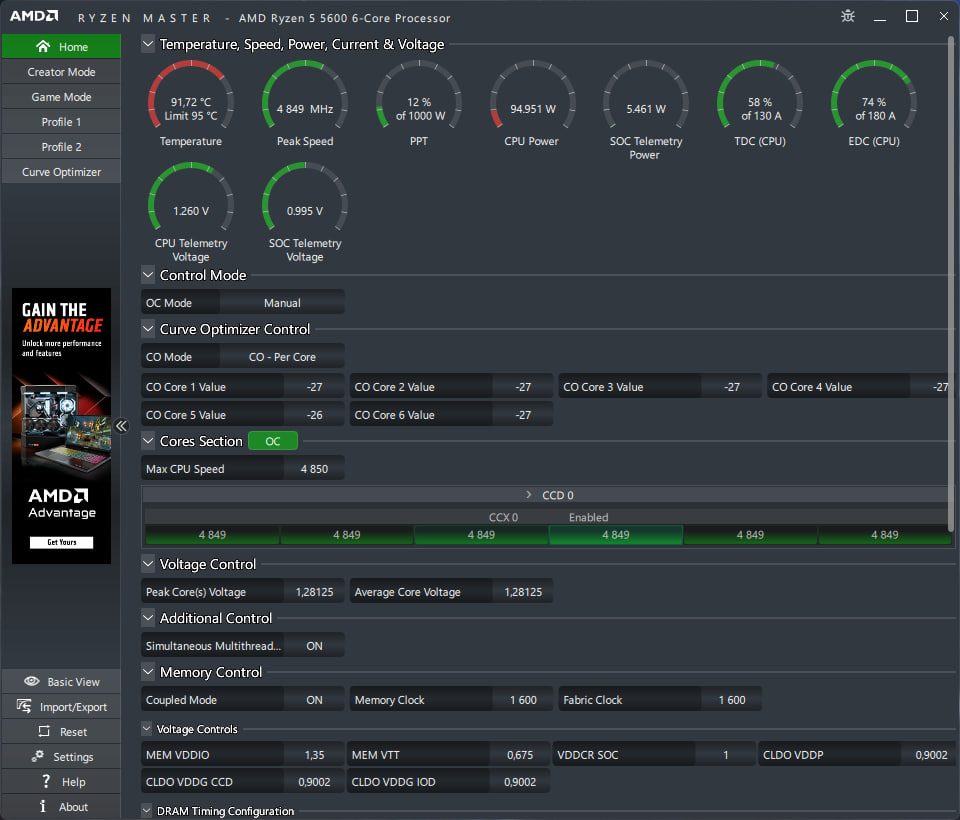
Task: Click the Basic View button
Action: click(x=61, y=682)
